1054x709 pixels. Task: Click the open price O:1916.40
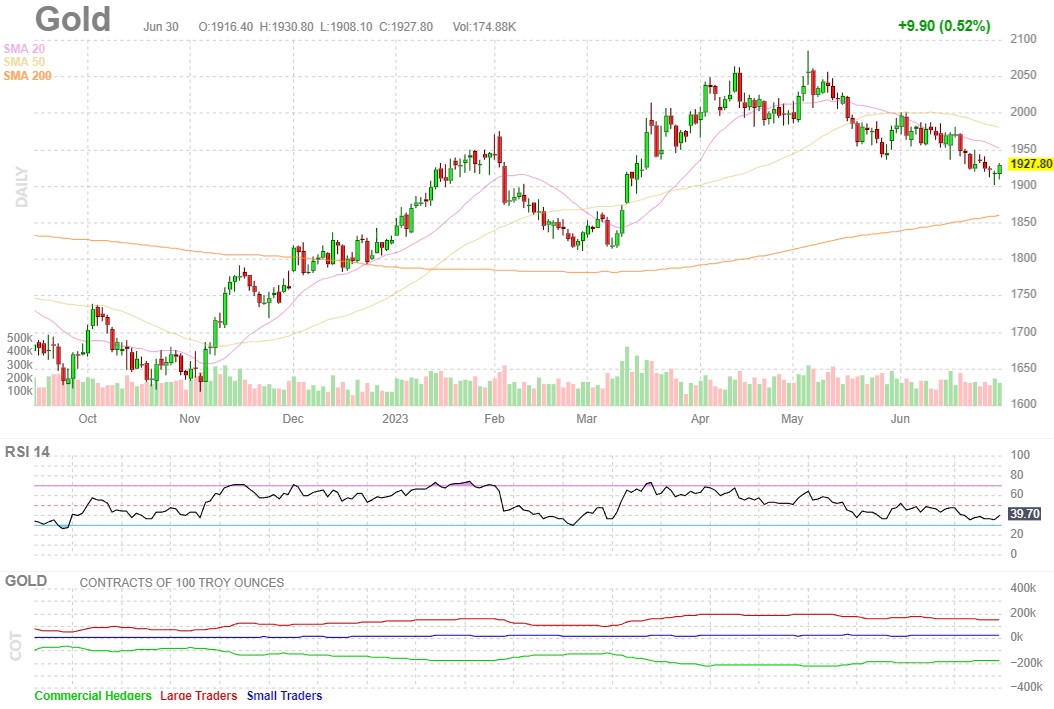point(226,27)
